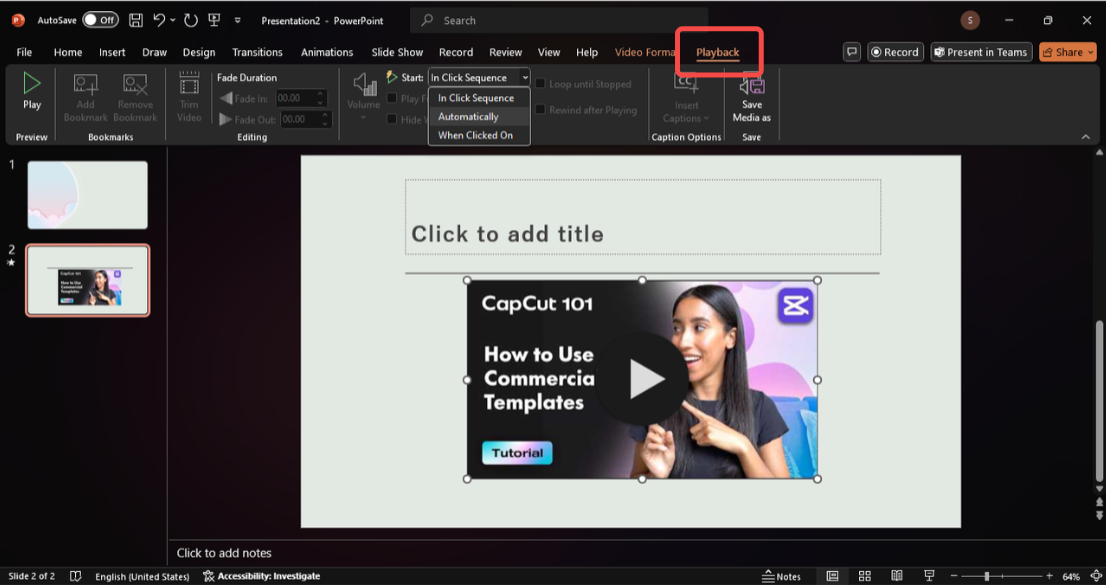Click the vertical scrollbar thumb

click(1099, 400)
